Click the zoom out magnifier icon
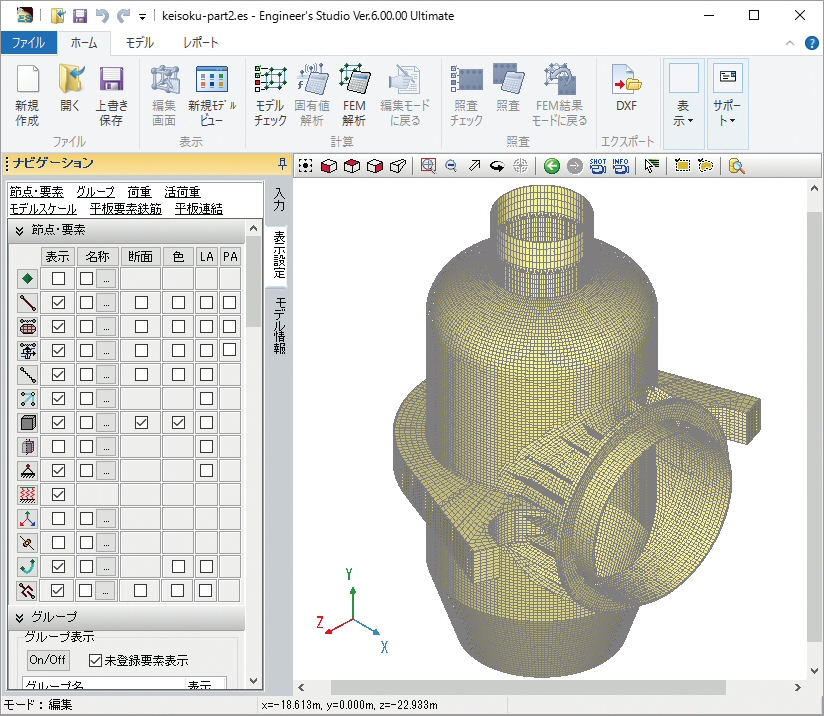This screenshot has height=716, width=824. (451, 166)
